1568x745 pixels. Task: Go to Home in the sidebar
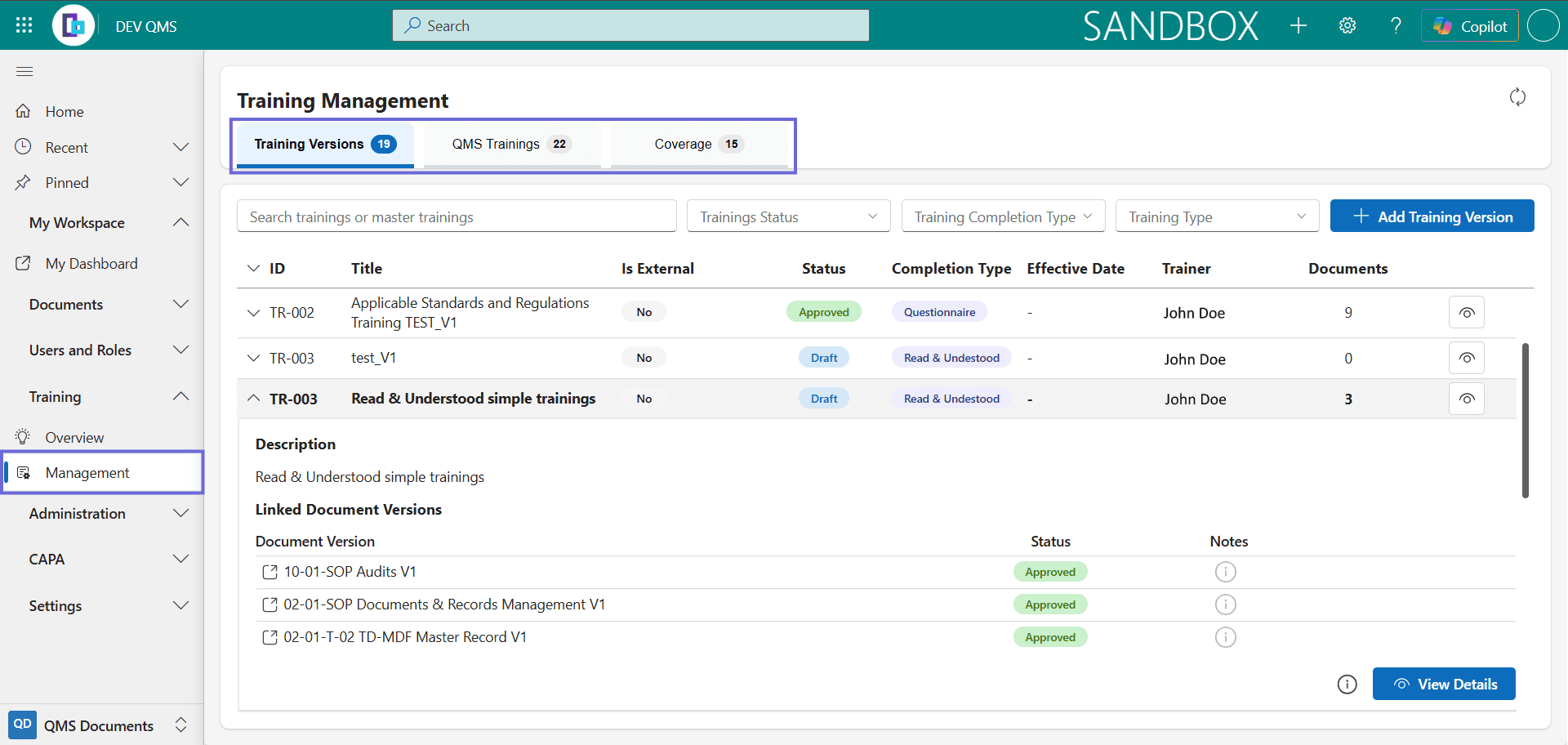pyautogui.click(x=65, y=112)
